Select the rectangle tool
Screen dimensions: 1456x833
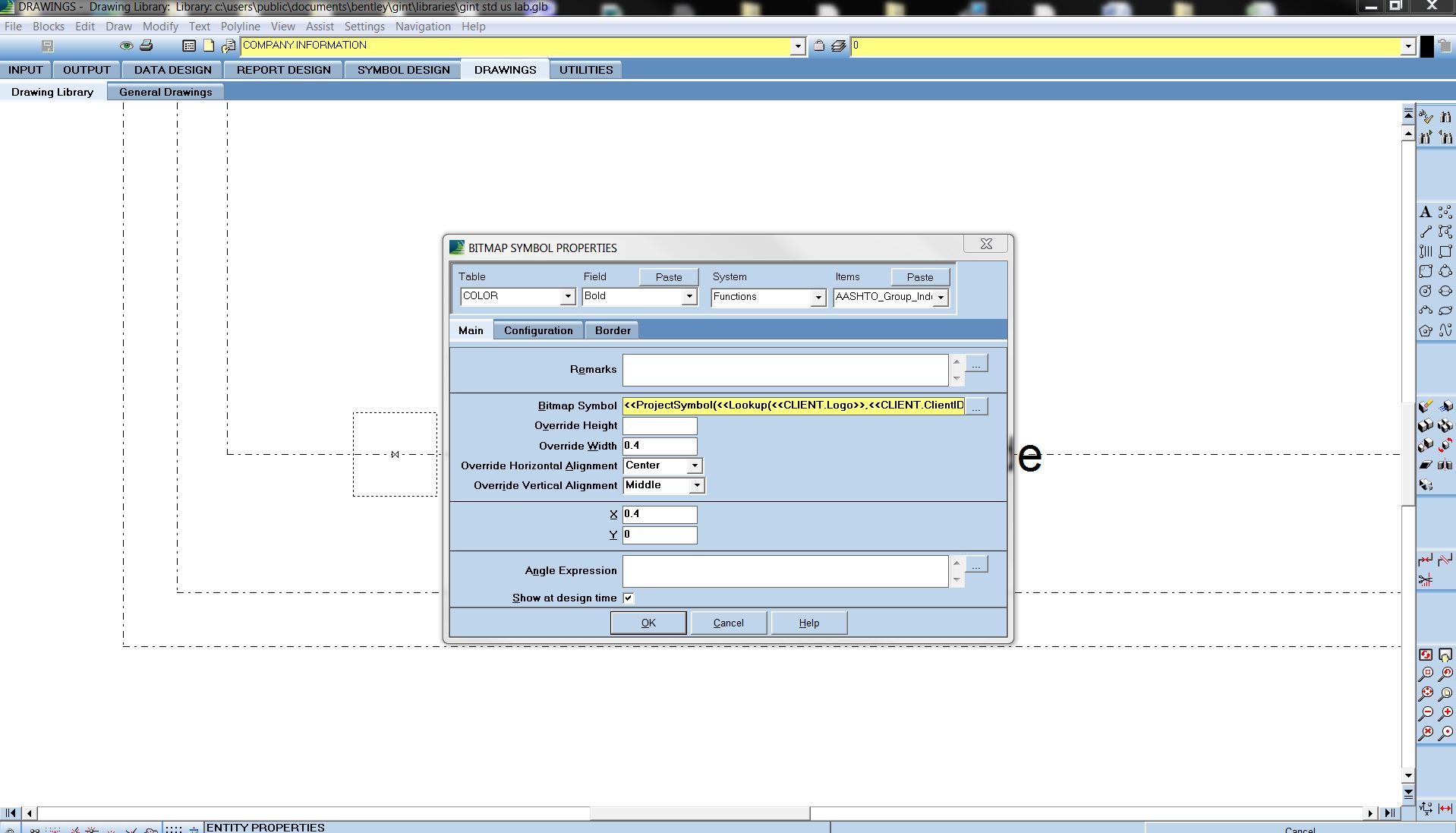1445,251
